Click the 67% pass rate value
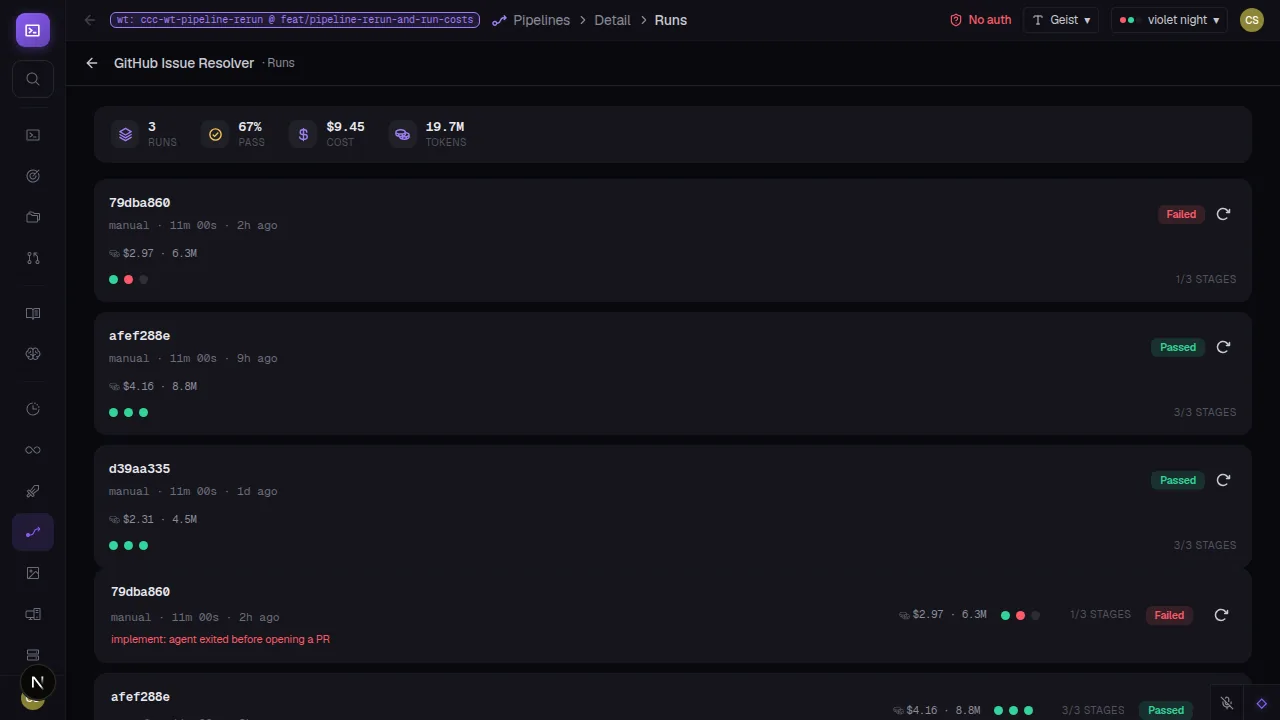 (x=250, y=127)
